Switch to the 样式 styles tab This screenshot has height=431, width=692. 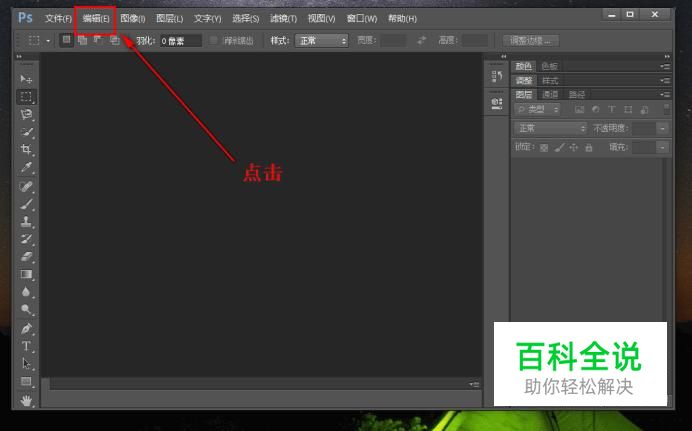(x=550, y=81)
